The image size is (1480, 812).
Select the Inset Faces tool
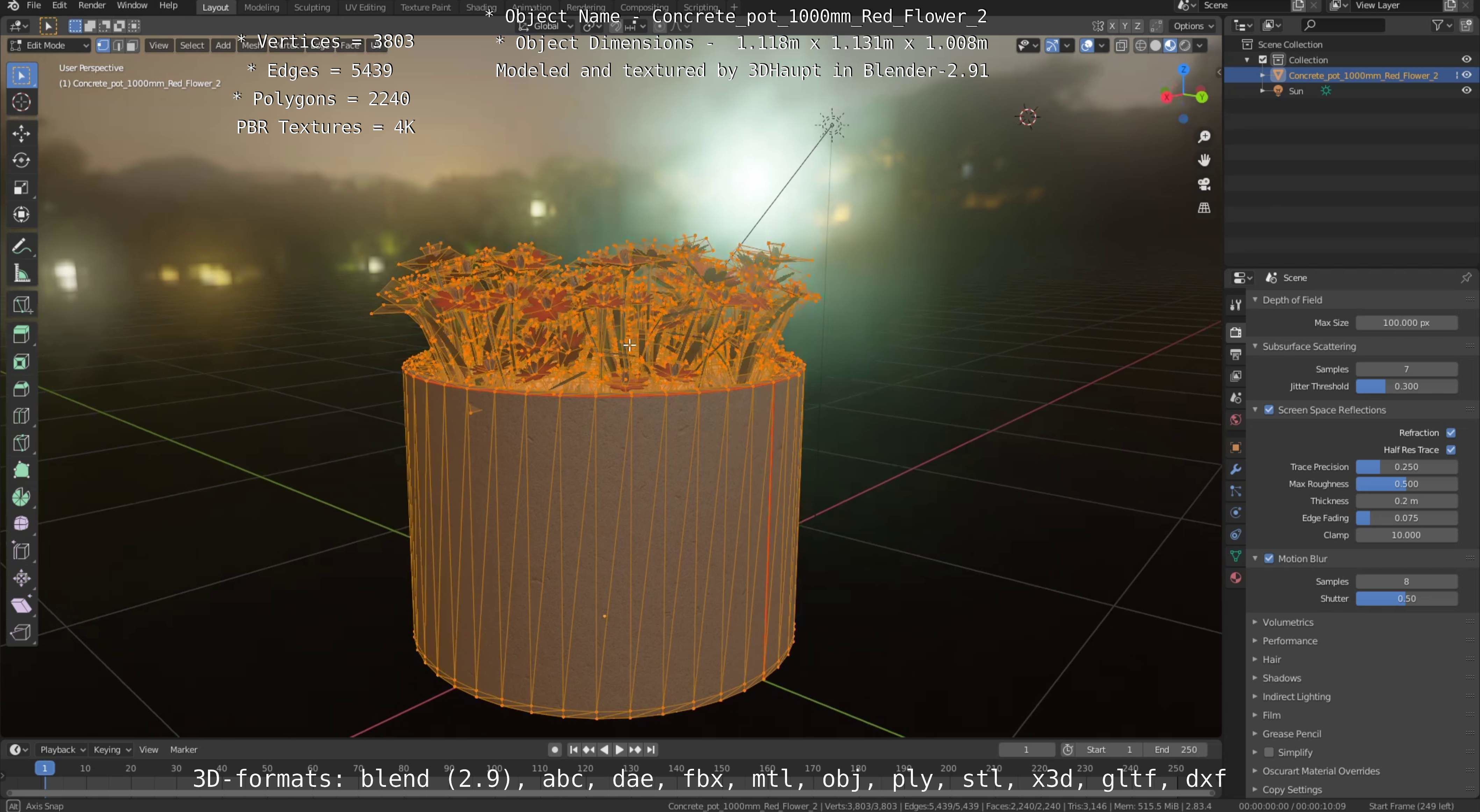coord(21,362)
